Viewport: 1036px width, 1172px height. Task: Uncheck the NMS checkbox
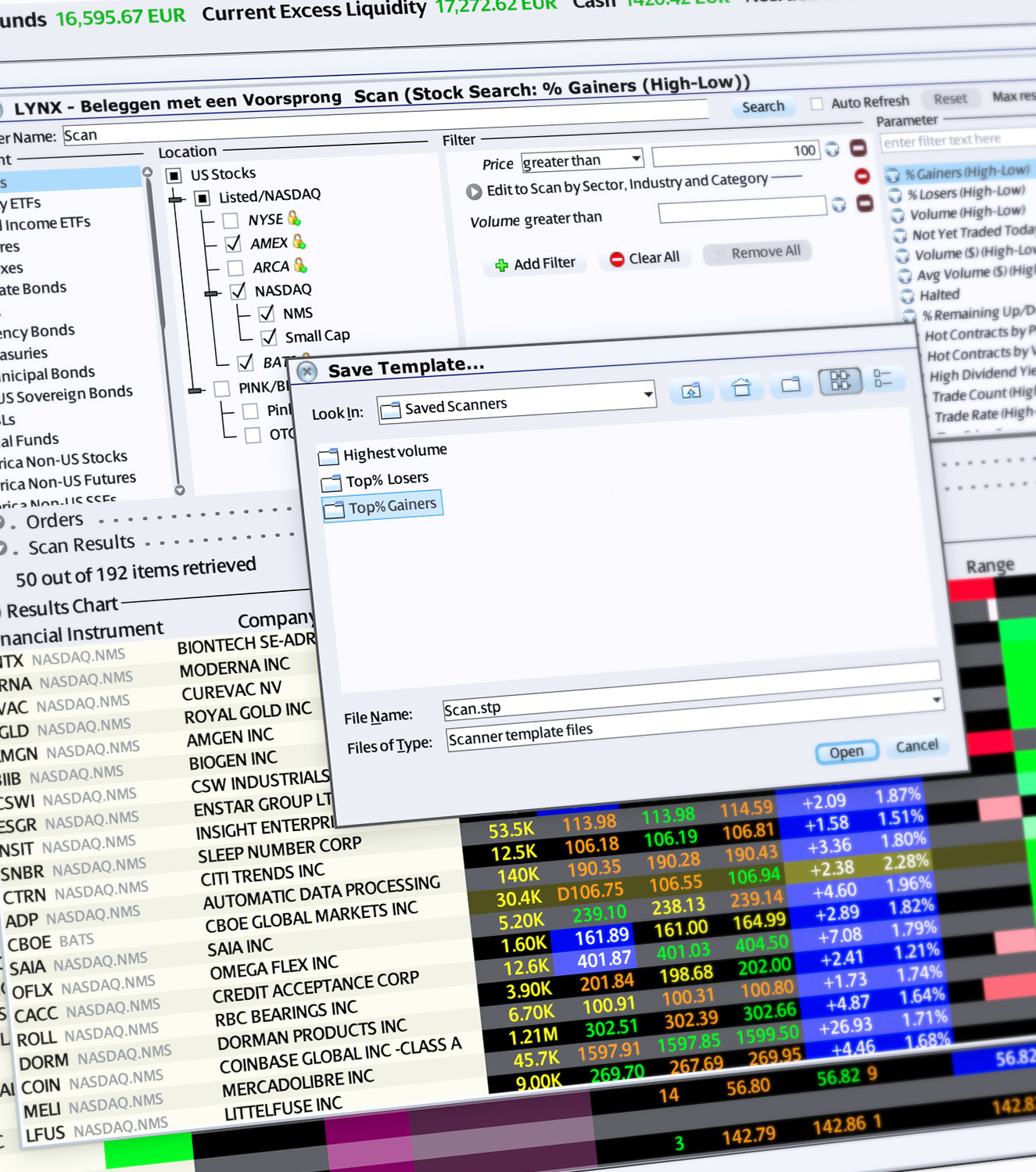point(267,314)
